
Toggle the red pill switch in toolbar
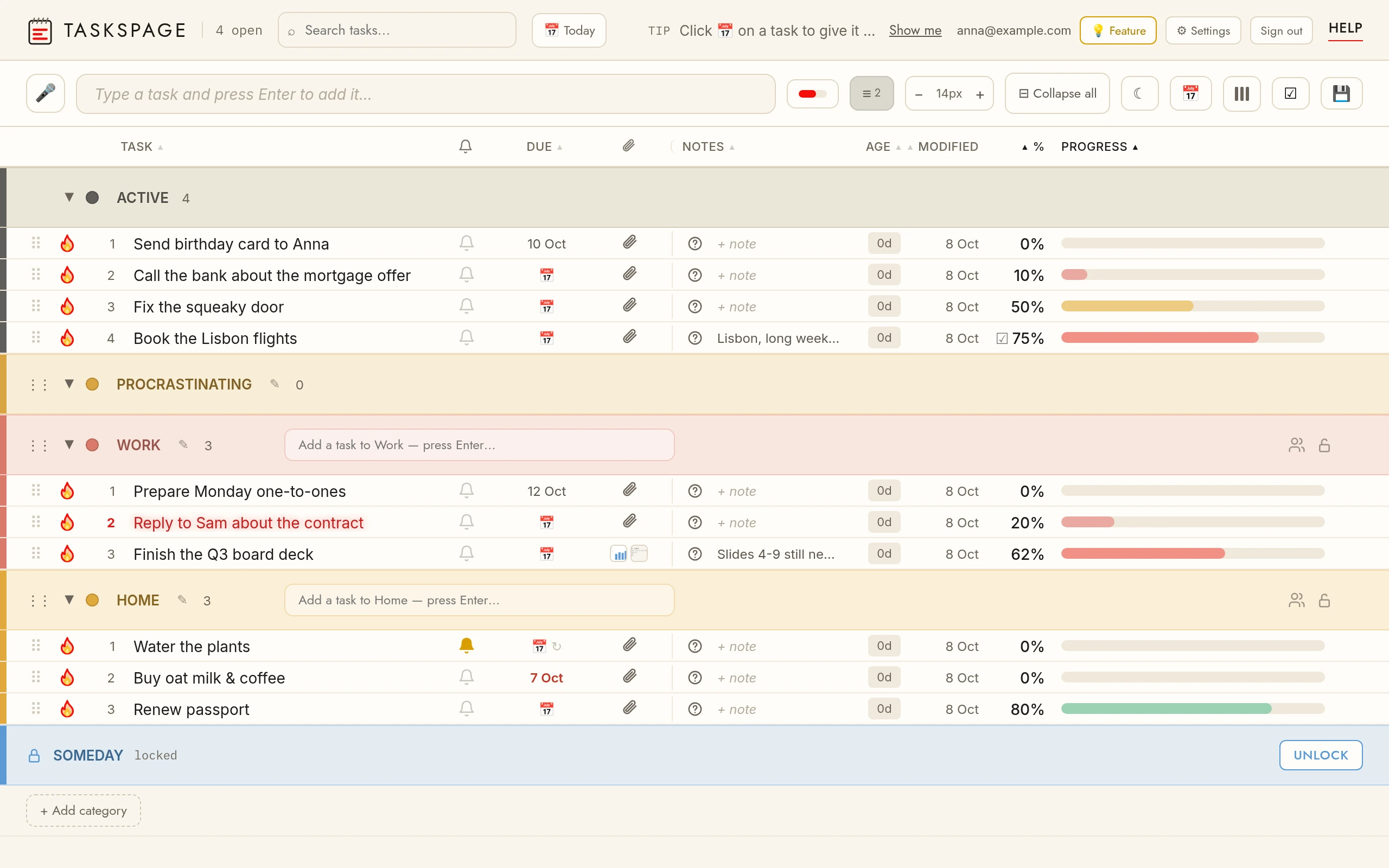point(812,93)
